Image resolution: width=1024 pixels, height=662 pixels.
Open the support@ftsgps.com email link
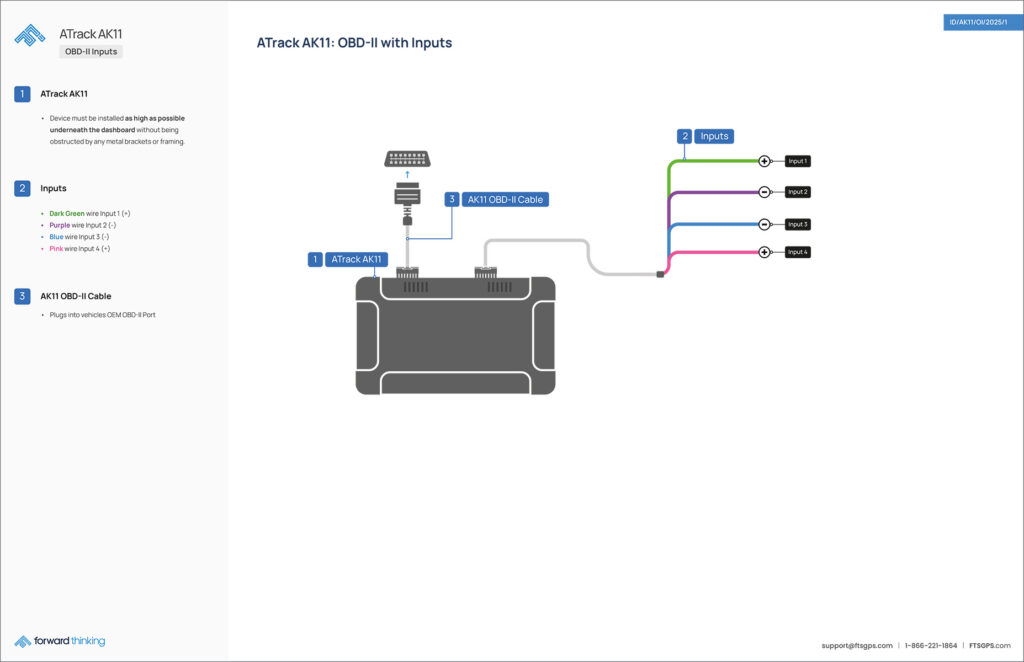pos(857,646)
